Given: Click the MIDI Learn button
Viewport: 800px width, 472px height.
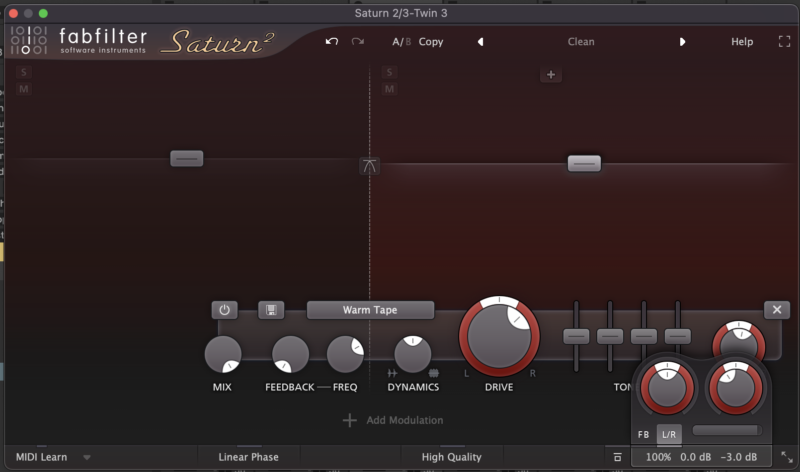Looking at the screenshot, I should (41, 457).
